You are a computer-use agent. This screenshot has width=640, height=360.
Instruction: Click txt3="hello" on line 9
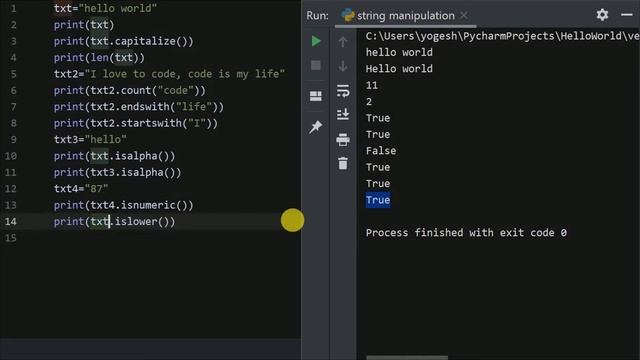pos(90,139)
